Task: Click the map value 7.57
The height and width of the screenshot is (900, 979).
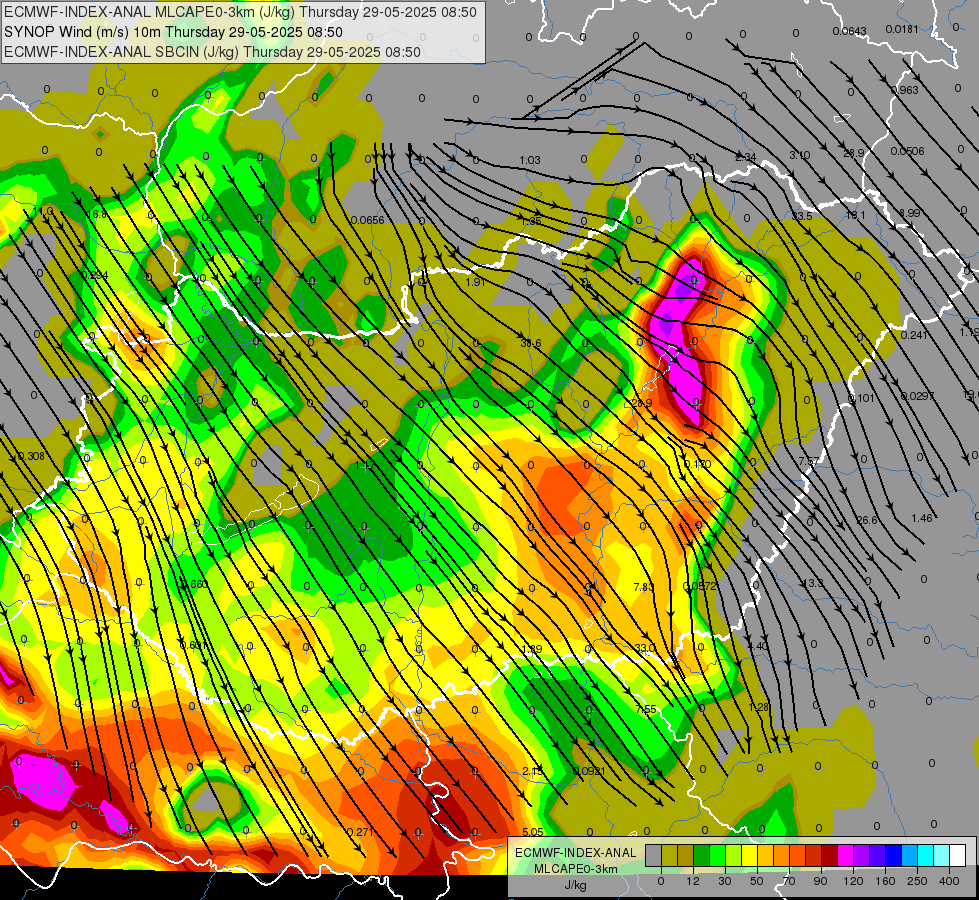Action: tap(809, 461)
